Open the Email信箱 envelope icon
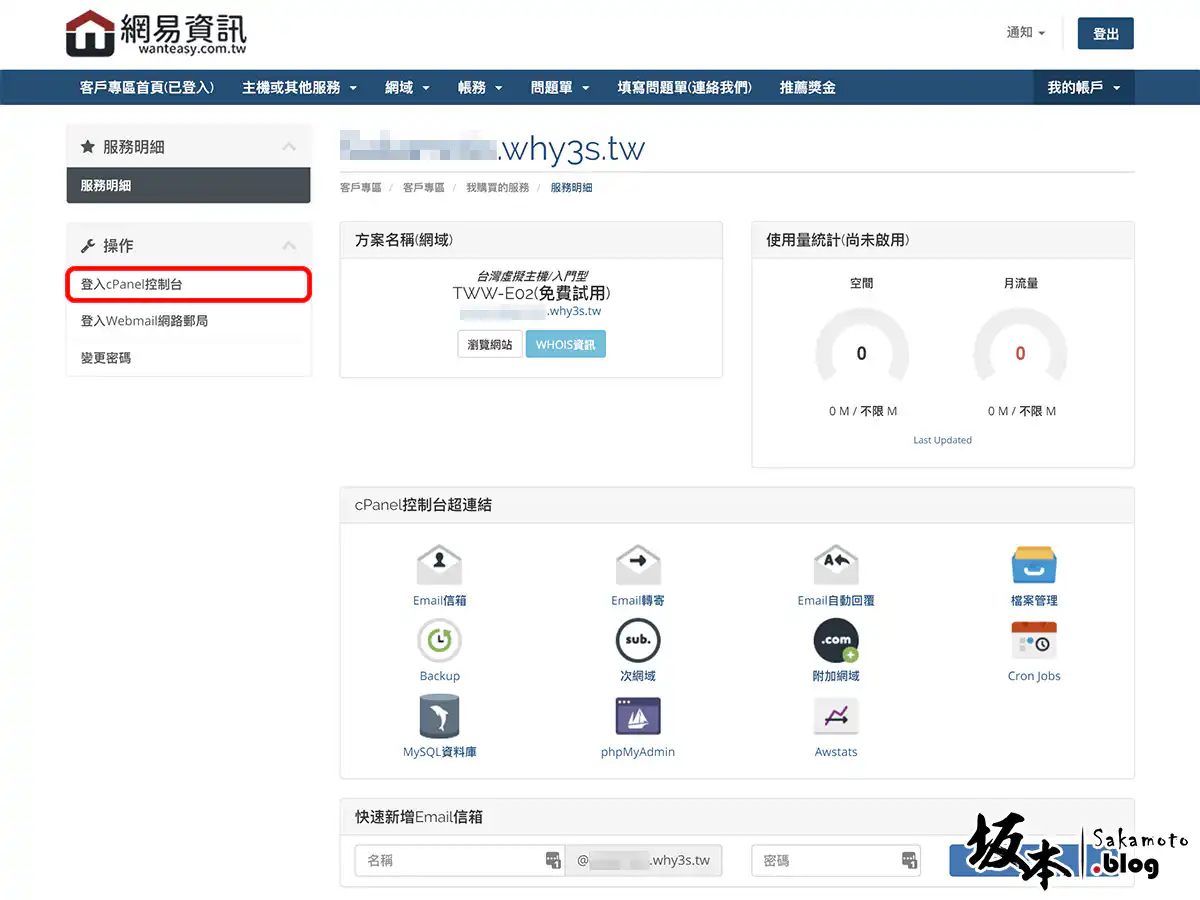This screenshot has width=1200, height=900. click(x=439, y=566)
